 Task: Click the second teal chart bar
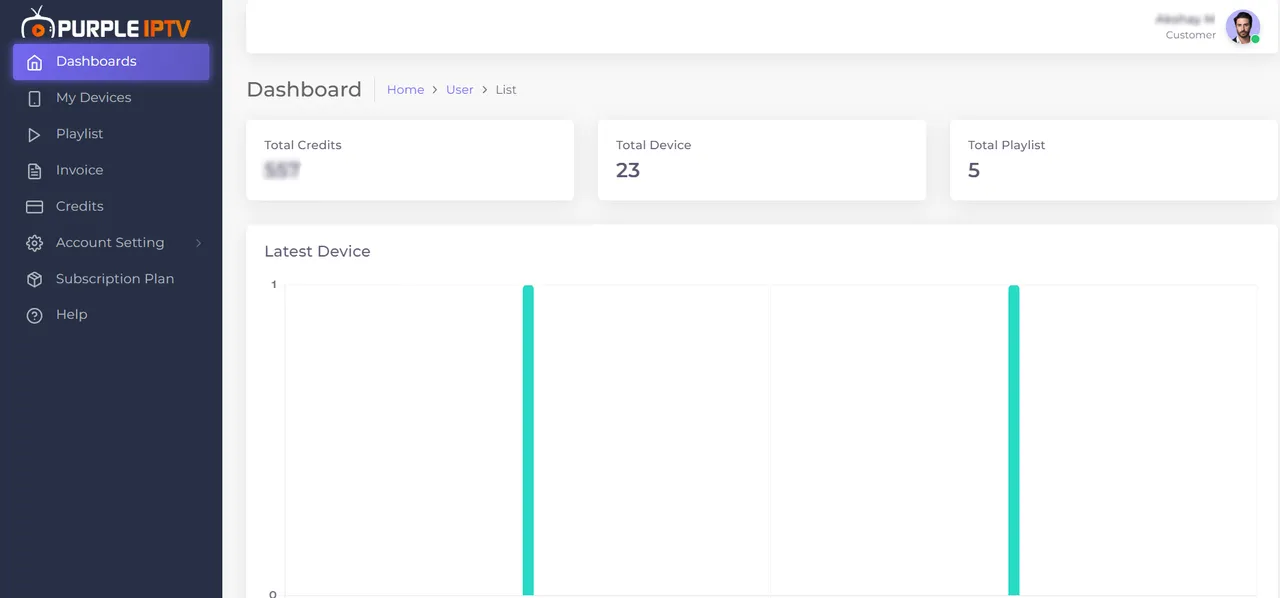(1014, 440)
